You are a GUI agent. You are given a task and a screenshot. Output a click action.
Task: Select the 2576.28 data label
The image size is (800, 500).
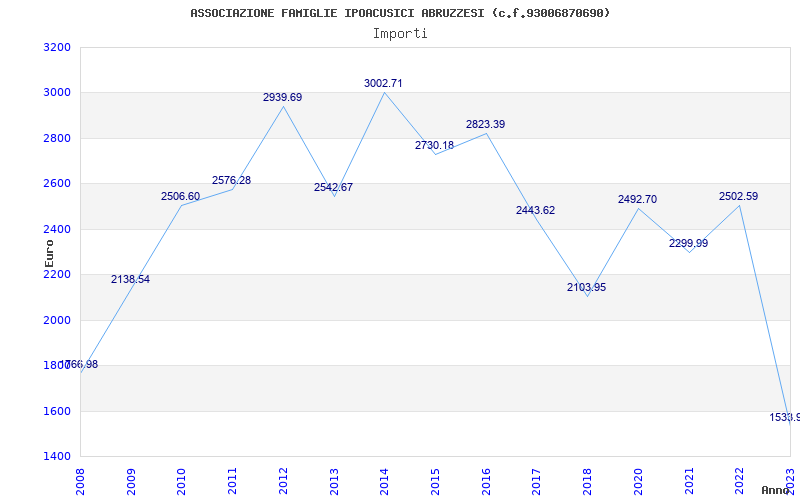[232, 181]
